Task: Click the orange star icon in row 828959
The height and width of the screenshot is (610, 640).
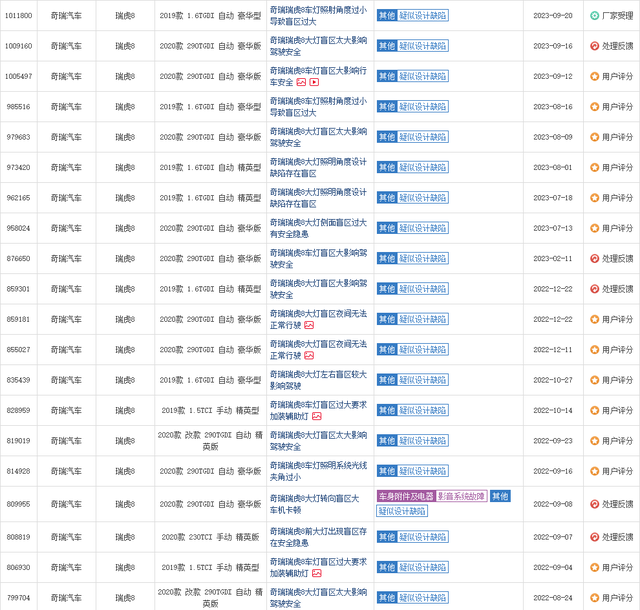Action: [x=595, y=410]
